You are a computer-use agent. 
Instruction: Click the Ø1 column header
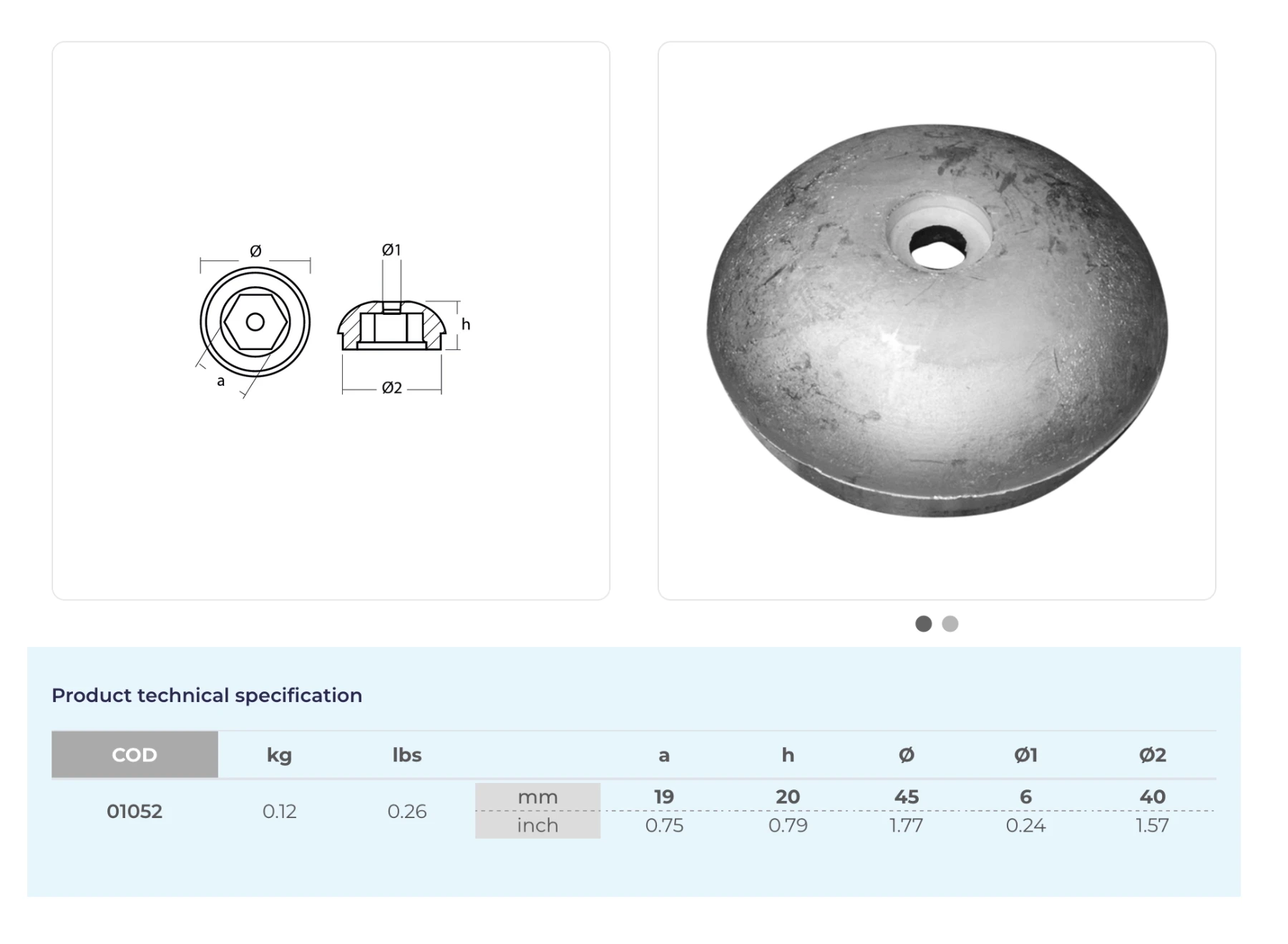pos(1025,754)
